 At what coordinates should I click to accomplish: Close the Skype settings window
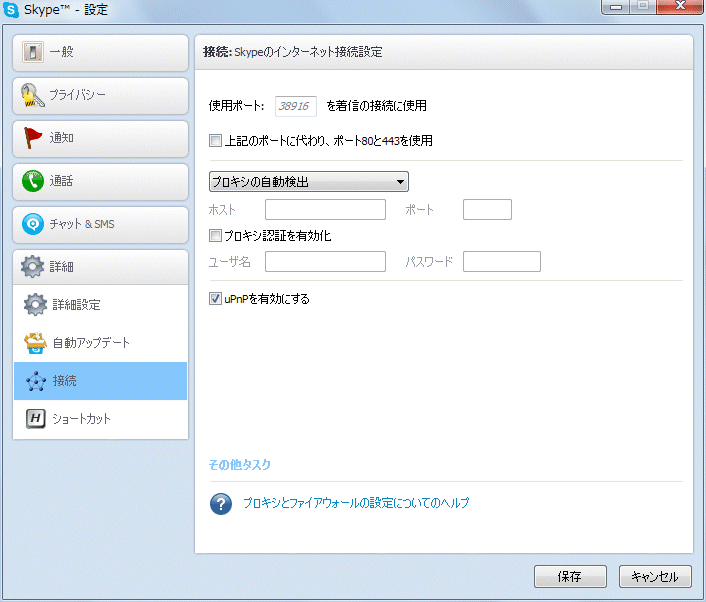pyautogui.click(x=680, y=6)
